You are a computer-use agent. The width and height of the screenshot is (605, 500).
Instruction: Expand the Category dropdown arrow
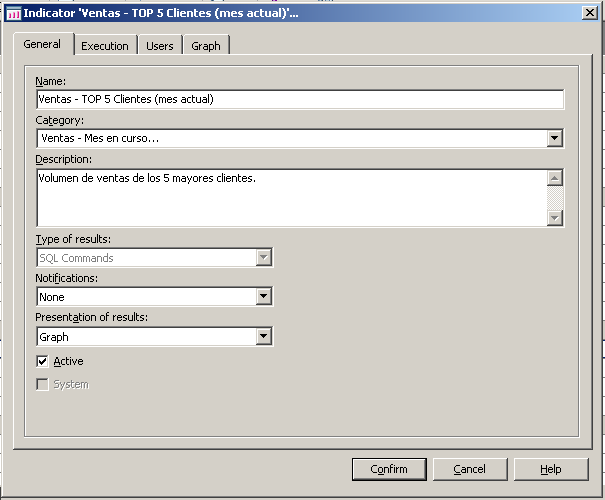pos(555,139)
